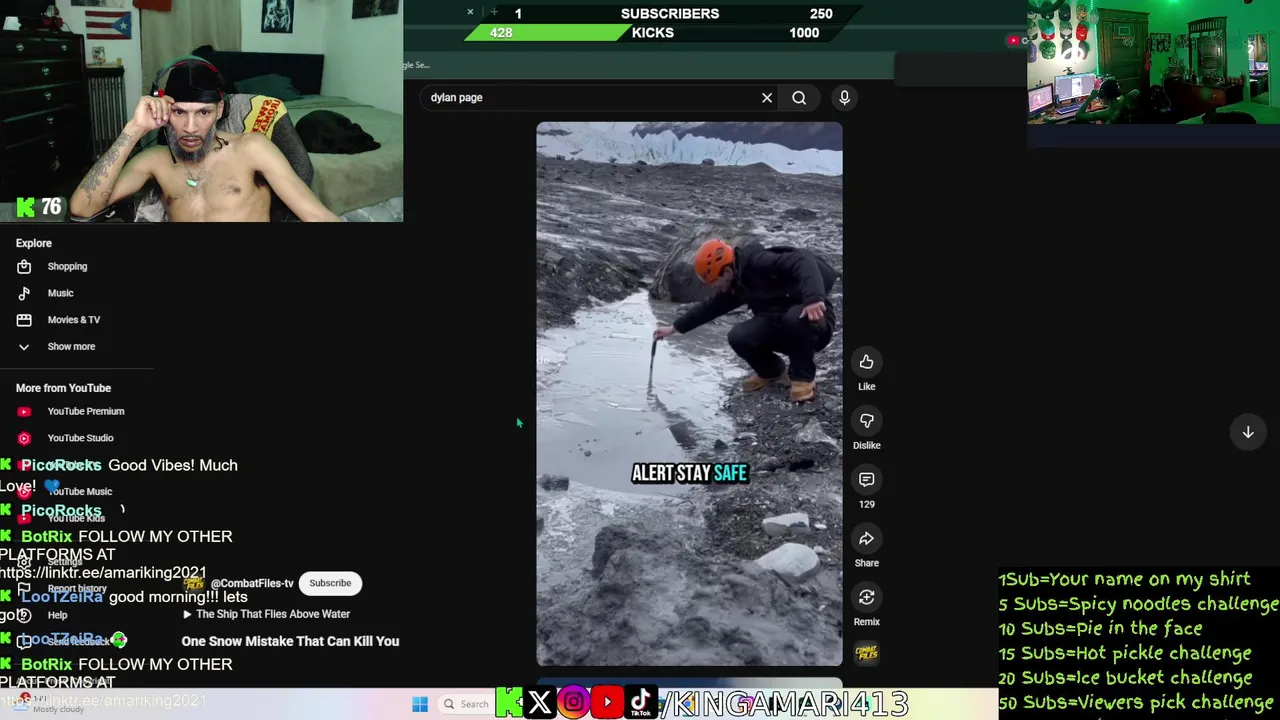This screenshot has width=1280, height=720.
Task: Click the Instagram logo in the overlay
Action: [574, 703]
